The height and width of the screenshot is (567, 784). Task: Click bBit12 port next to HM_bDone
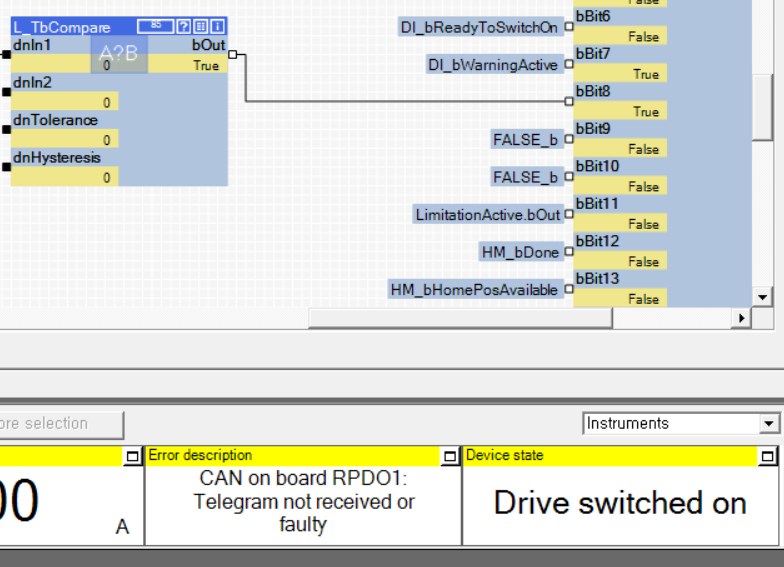(568, 252)
